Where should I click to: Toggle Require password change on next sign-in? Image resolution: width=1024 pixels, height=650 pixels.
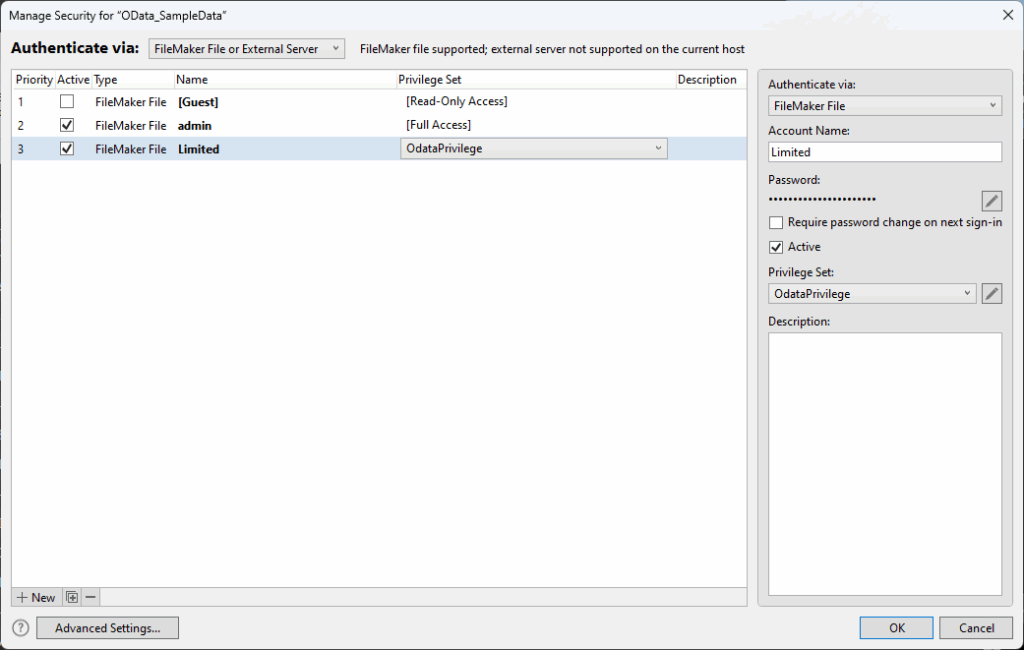(776, 223)
